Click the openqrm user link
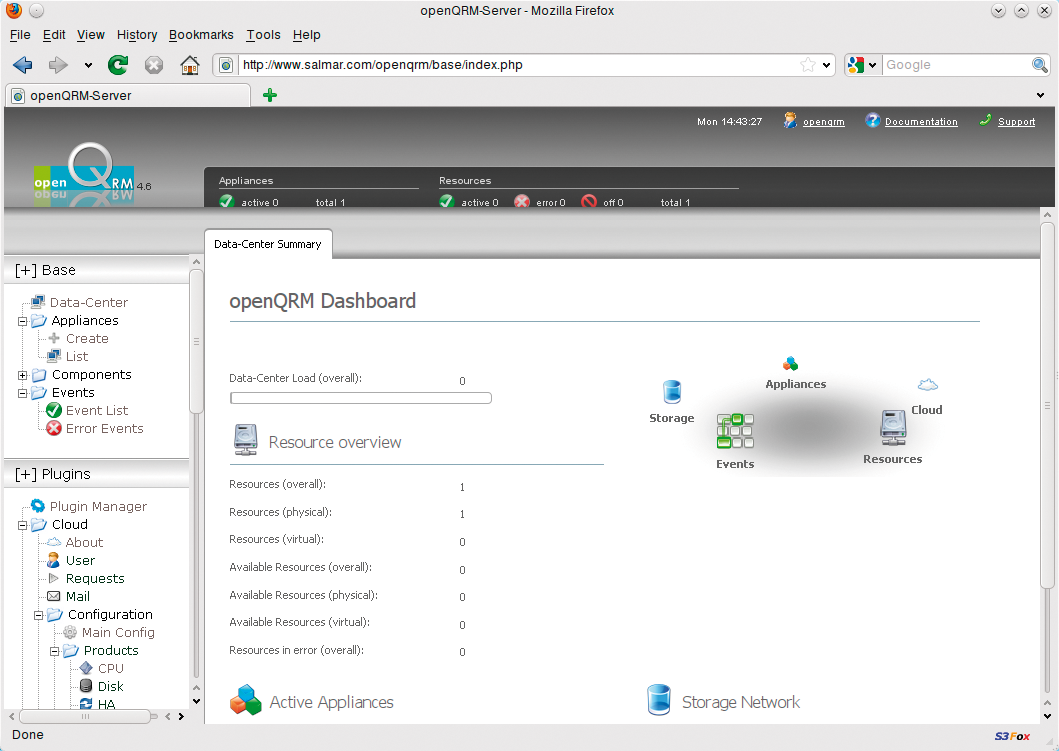1059x751 pixels. pos(823,122)
